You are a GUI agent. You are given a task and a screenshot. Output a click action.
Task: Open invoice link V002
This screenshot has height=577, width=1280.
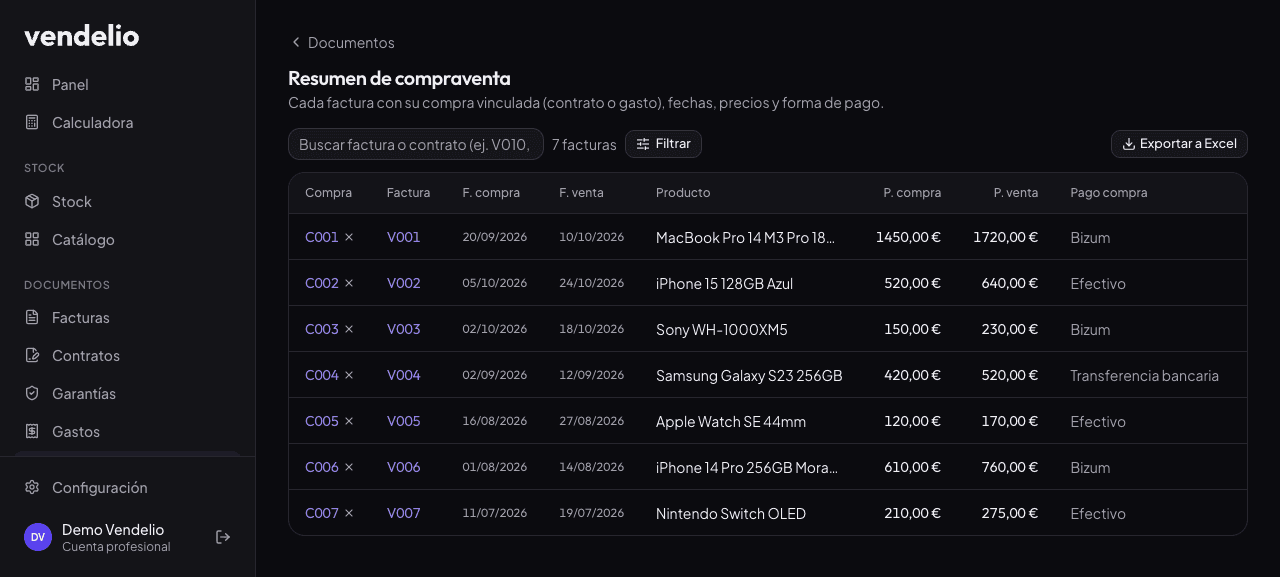click(404, 283)
